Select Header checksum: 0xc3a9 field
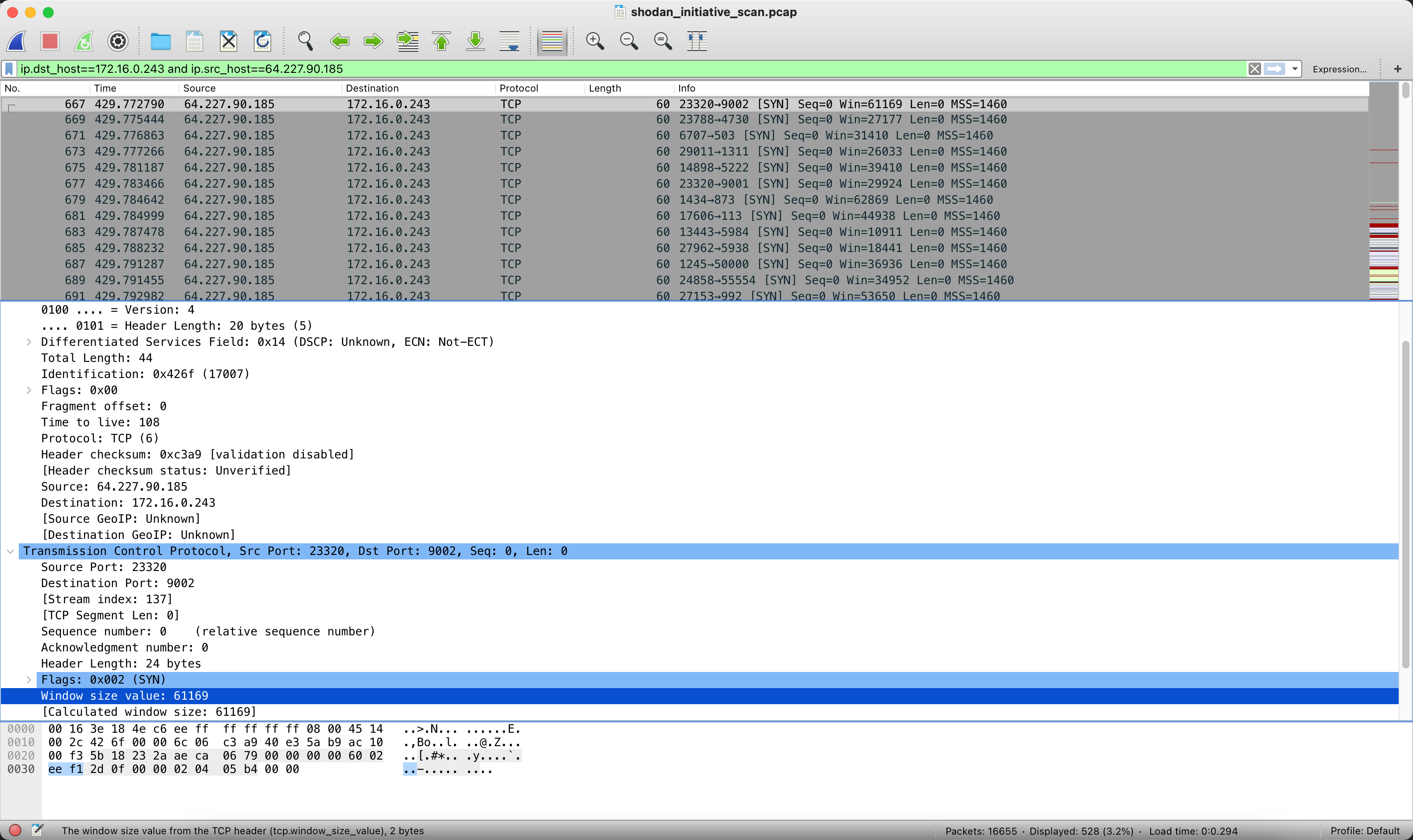Viewport: 1413px width, 840px height. (198, 454)
